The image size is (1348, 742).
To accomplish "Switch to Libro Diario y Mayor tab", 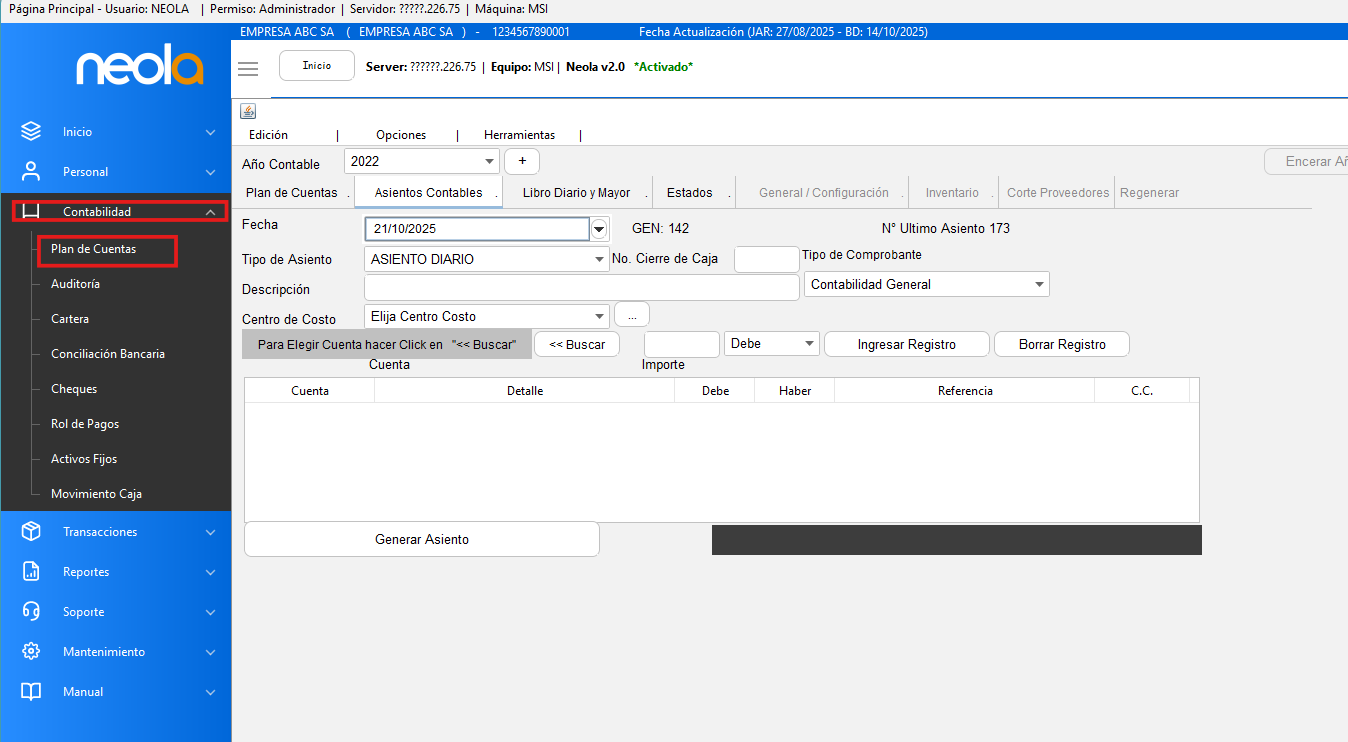I will click(x=576, y=193).
